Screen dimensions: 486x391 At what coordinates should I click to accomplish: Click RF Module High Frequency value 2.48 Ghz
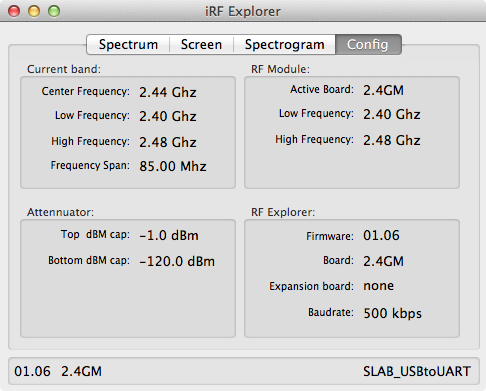pos(392,140)
